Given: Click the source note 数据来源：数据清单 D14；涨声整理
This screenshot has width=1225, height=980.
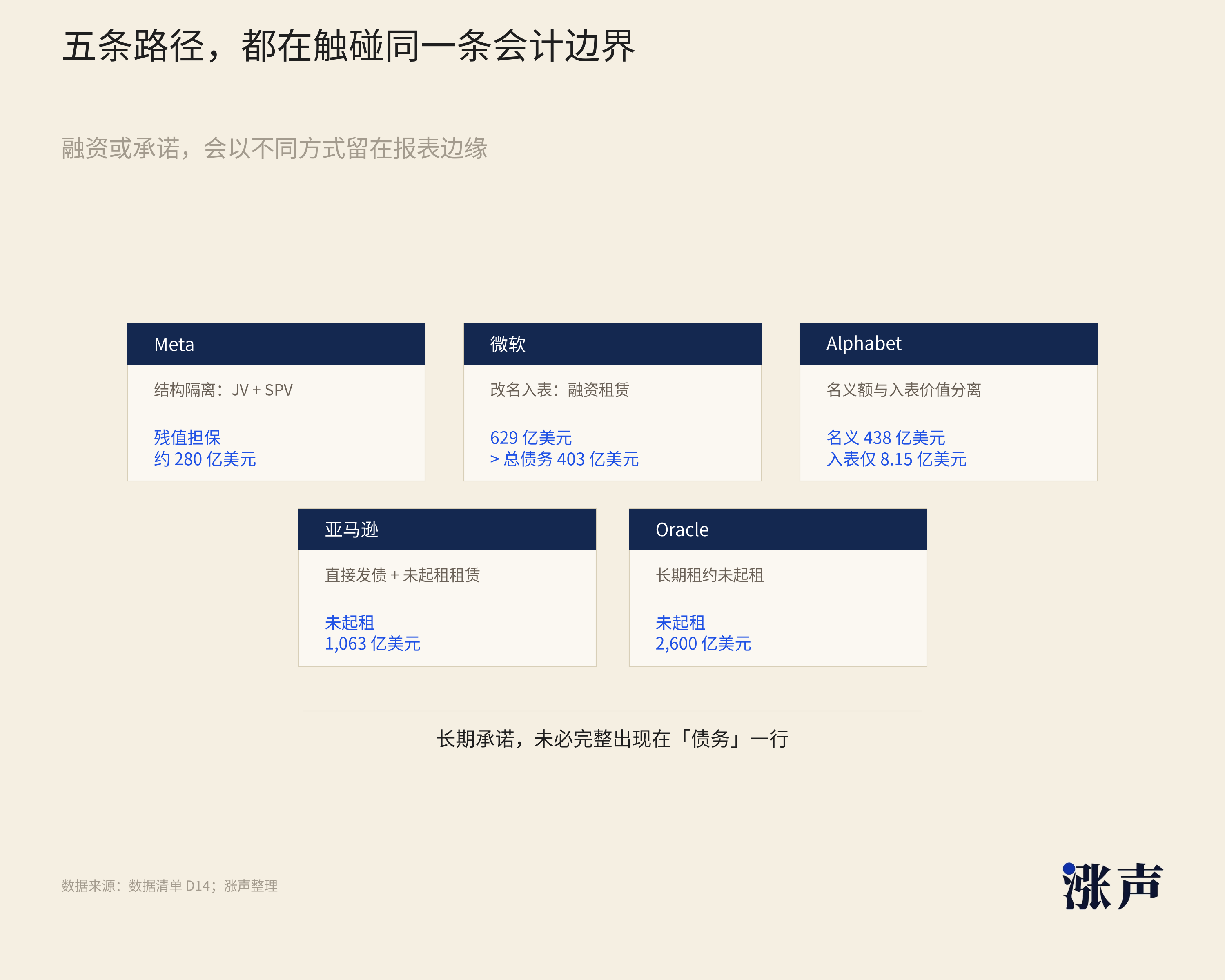Looking at the screenshot, I should pos(169,886).
